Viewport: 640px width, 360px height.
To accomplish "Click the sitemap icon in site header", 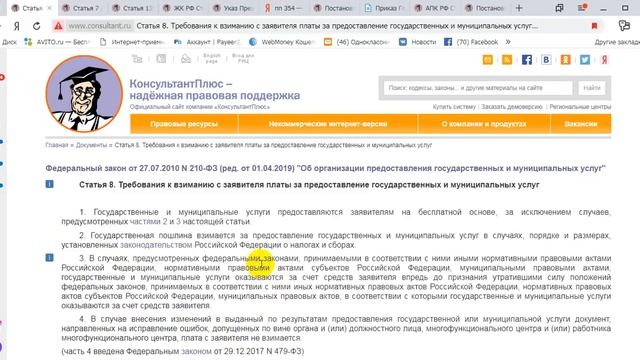I will pyautogui.click(x=137, y=59).
